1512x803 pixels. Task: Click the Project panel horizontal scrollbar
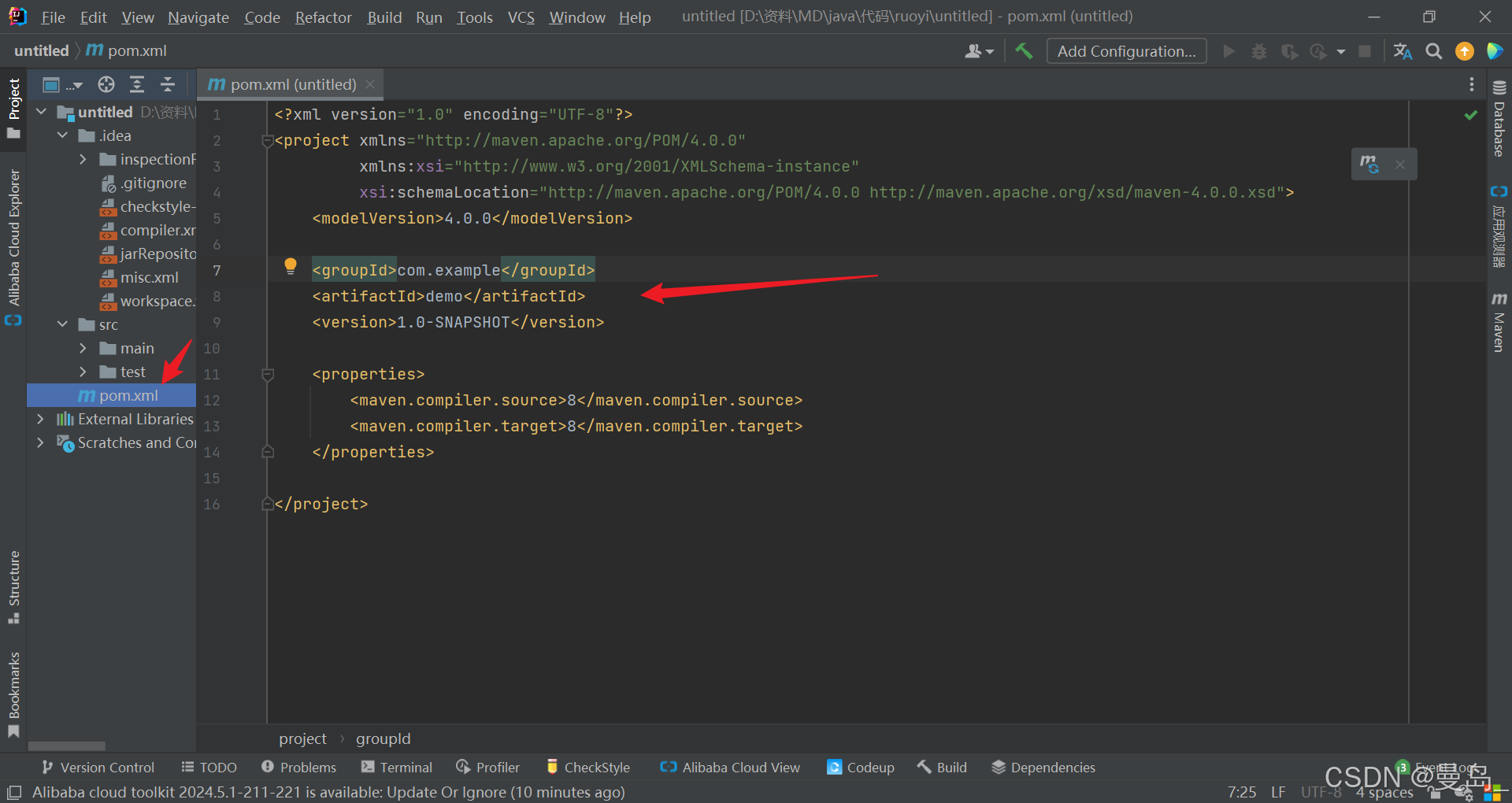[67, 746]
